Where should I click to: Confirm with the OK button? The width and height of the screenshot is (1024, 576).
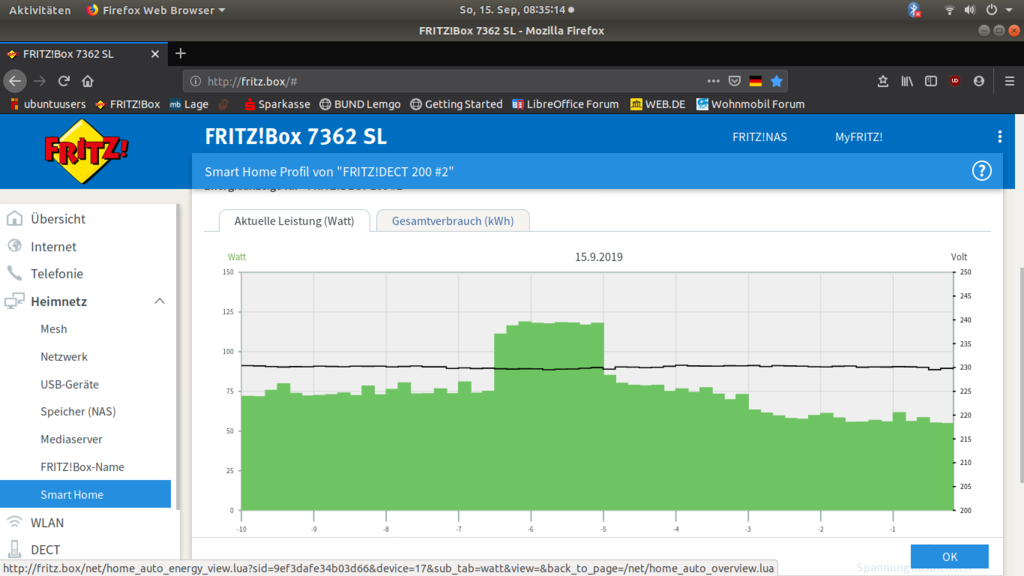(x=950, y=556)
